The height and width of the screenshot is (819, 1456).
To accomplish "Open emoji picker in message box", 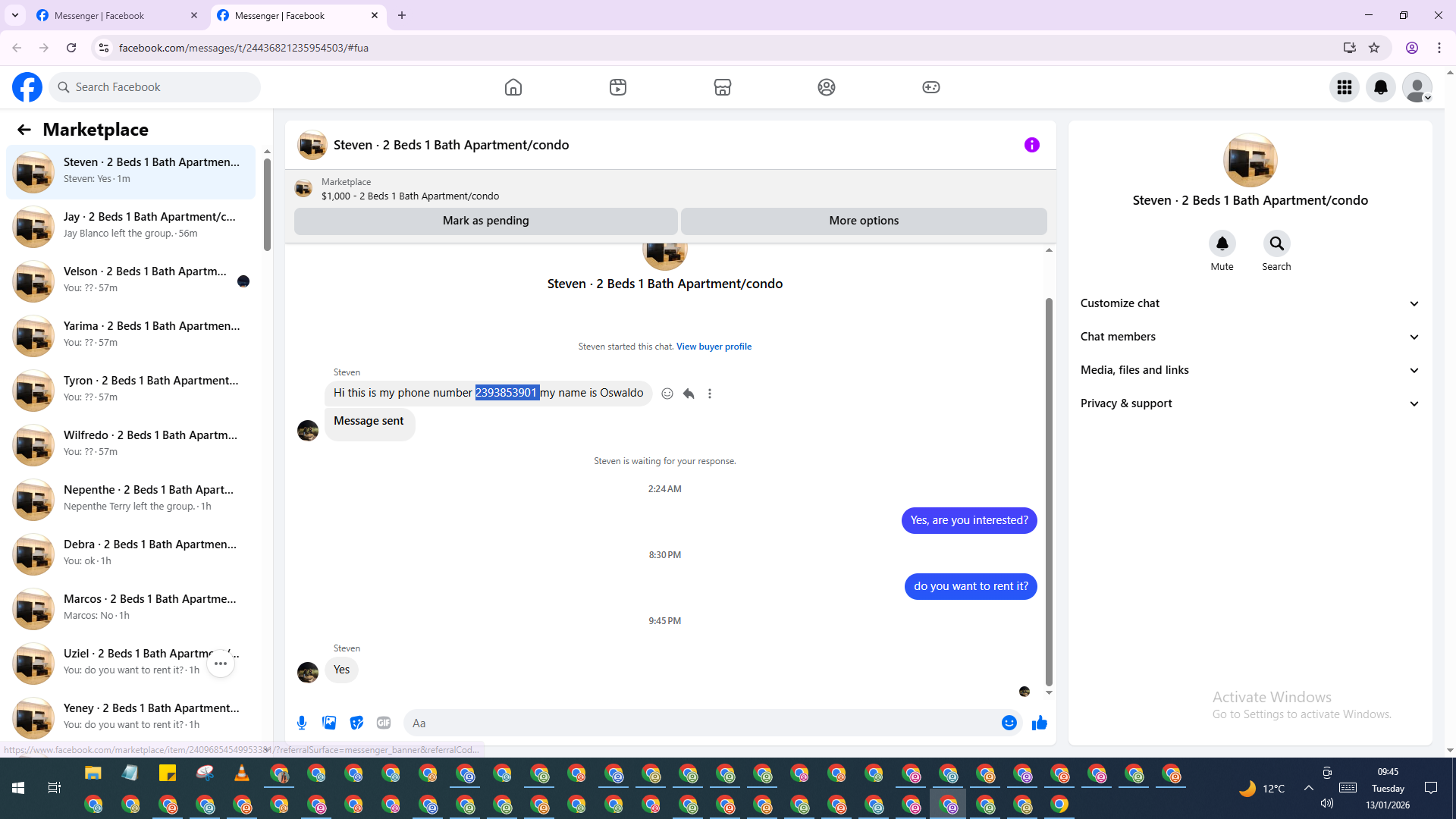I will [x=1009, y=723].
